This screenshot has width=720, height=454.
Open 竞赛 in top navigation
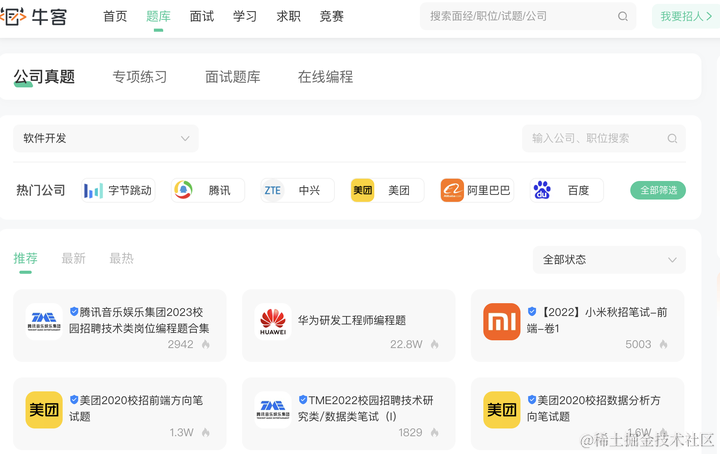[x=332, y=17]
